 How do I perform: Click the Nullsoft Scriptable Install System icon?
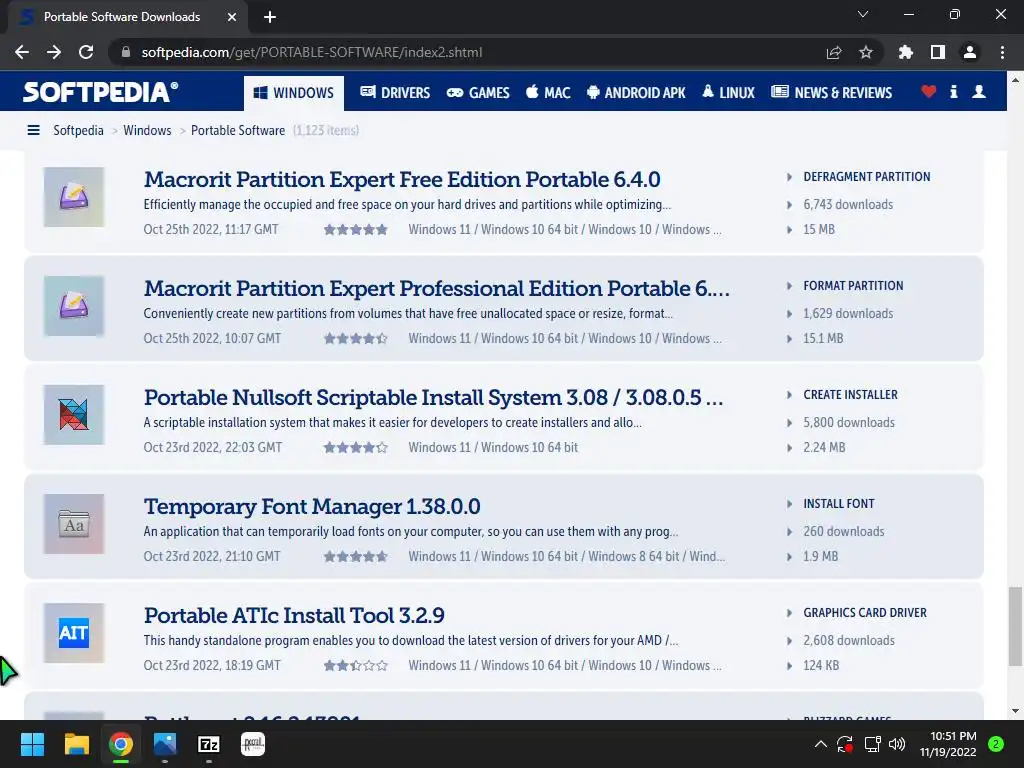pos(74,415)
